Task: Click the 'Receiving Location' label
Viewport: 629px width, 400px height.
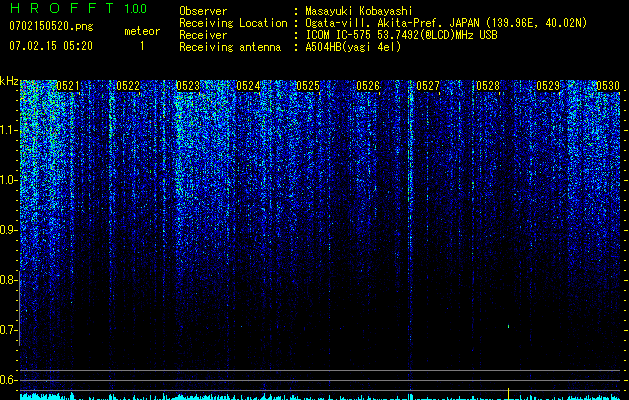Action: 233,23
